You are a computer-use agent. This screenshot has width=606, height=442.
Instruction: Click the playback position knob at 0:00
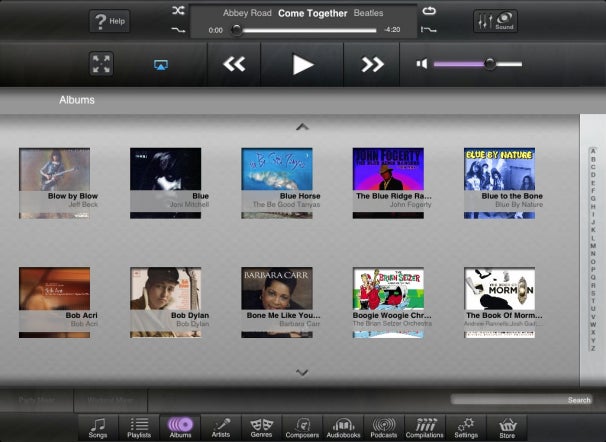click(x=236, y=30)
